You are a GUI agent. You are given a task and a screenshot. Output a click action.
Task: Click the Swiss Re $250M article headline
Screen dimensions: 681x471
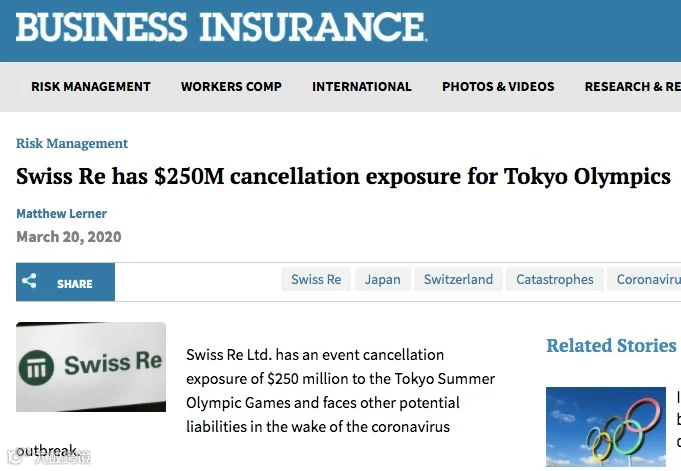click(344, 177)
